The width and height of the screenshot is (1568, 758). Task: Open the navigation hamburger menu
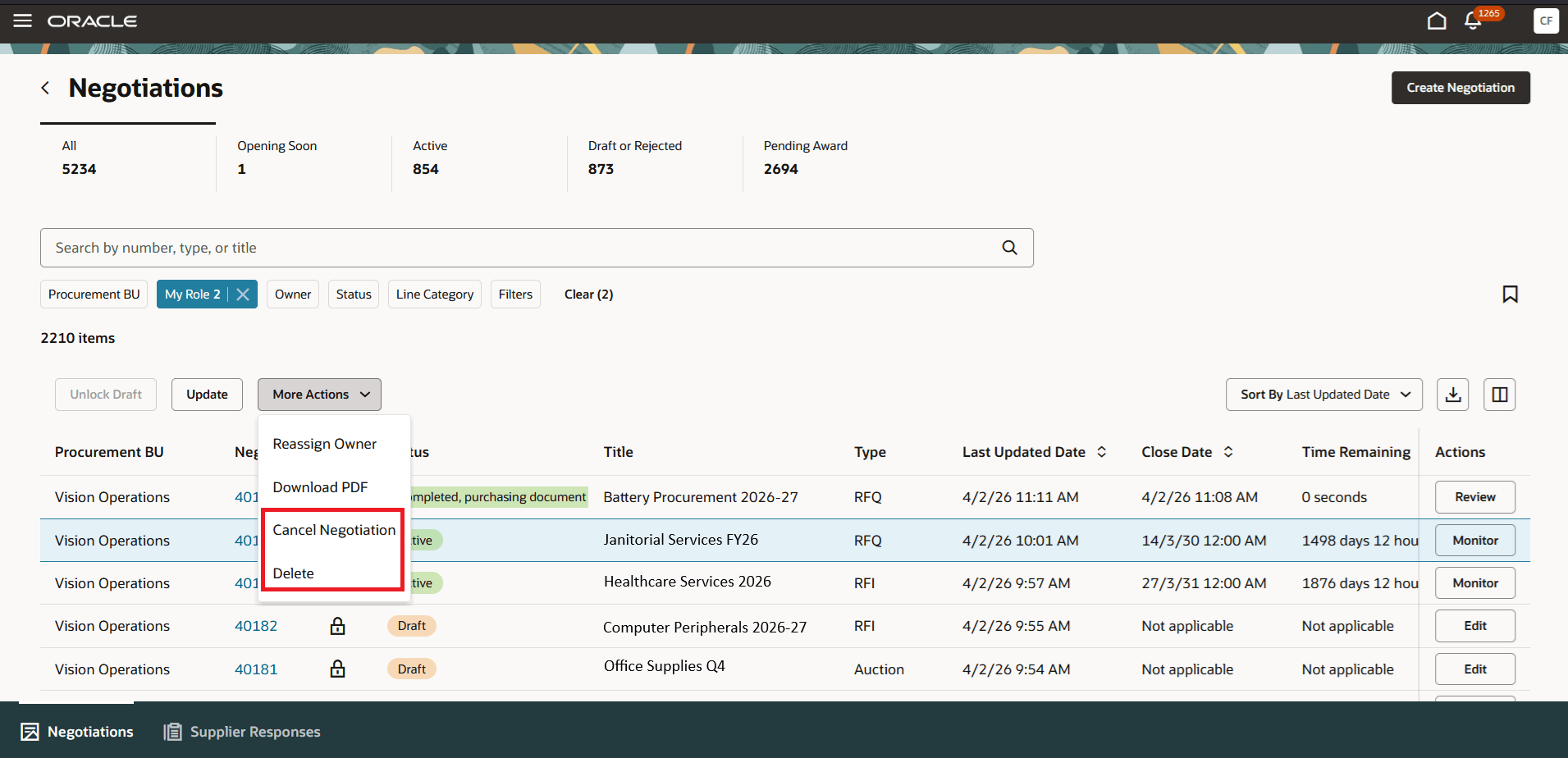tap(22, 21)
